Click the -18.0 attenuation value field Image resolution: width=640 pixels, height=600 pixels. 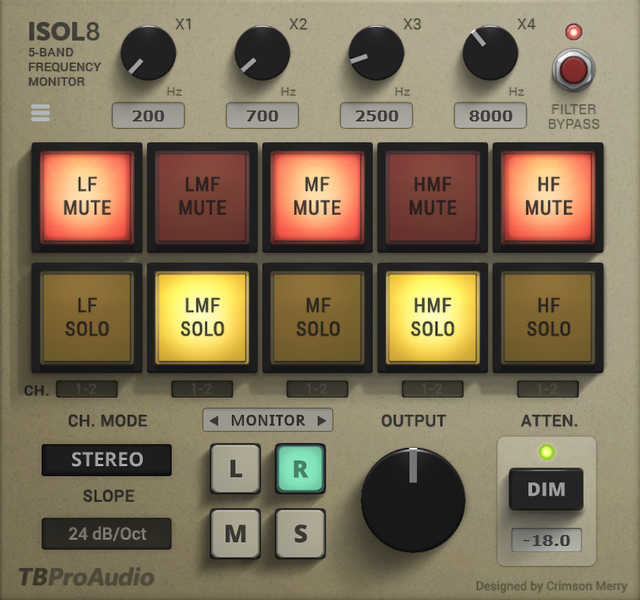(x=546, y=540)
